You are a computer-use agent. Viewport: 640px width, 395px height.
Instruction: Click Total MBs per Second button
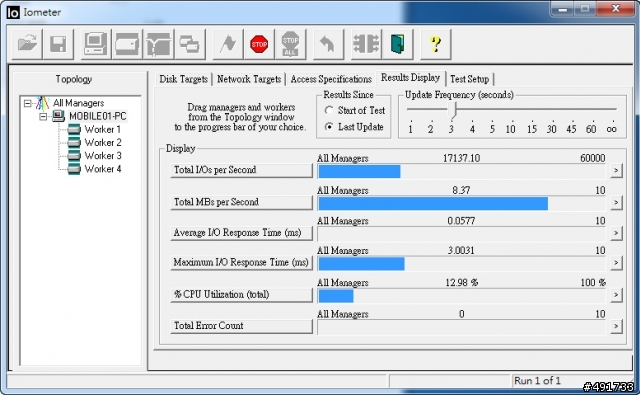[241, 202]
